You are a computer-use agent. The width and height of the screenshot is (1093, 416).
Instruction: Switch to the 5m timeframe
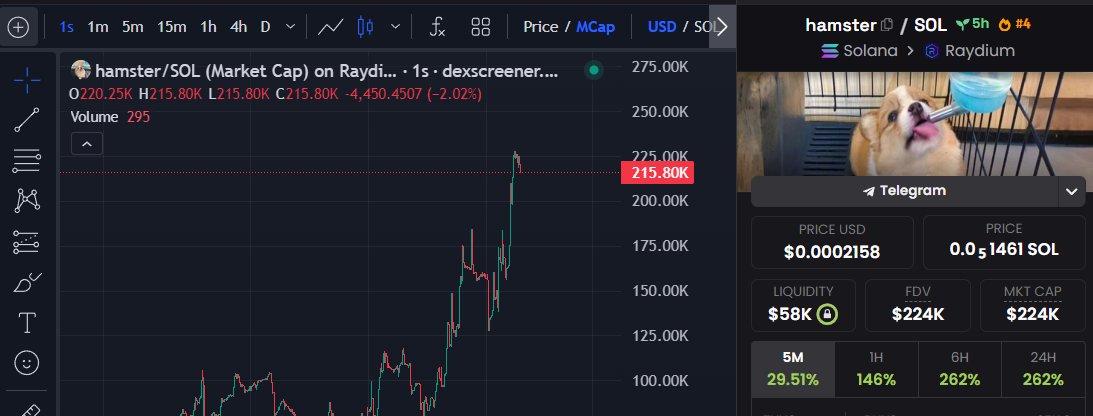point(132,27)
